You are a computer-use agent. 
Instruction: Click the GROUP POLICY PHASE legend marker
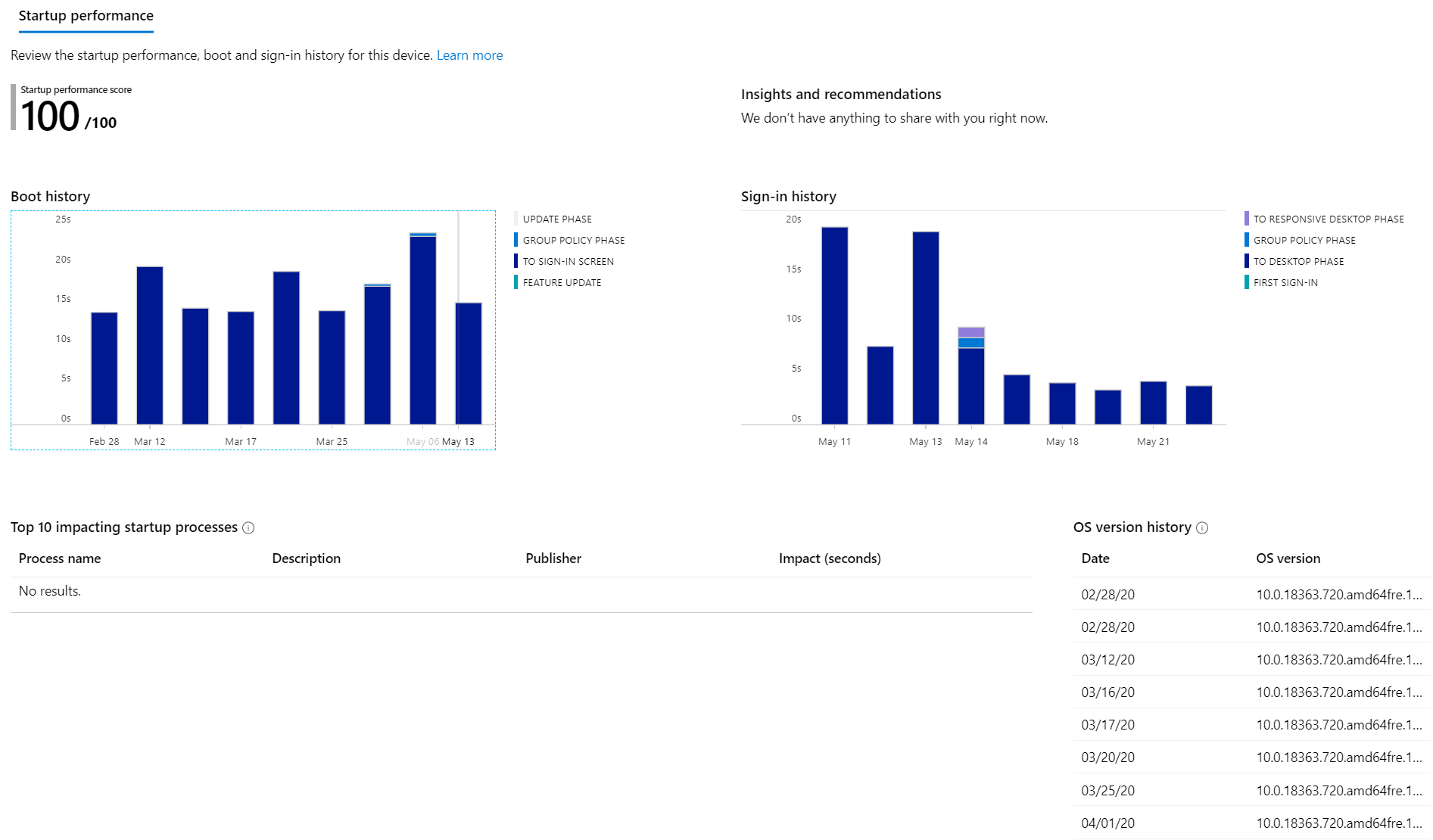coord(516,240)
